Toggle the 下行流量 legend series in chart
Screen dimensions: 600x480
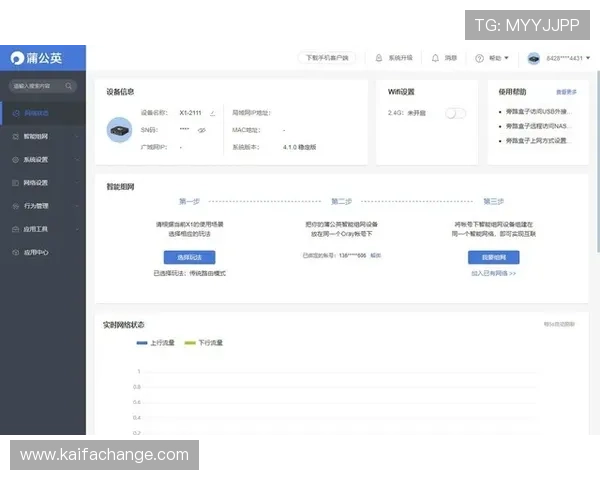click(x=204, y=342)
